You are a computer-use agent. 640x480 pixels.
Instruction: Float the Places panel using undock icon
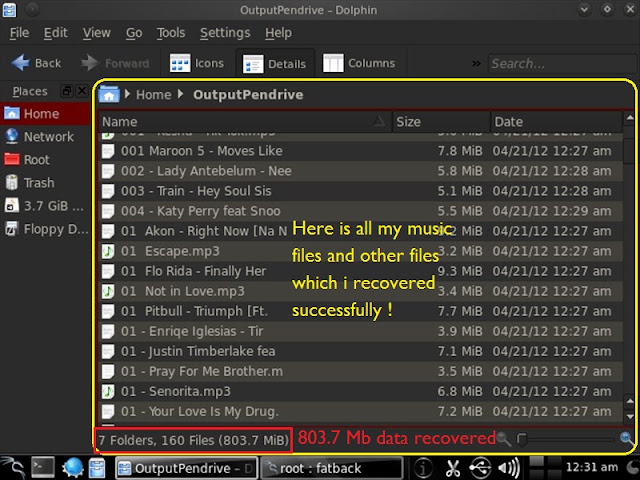pos(67,91)
